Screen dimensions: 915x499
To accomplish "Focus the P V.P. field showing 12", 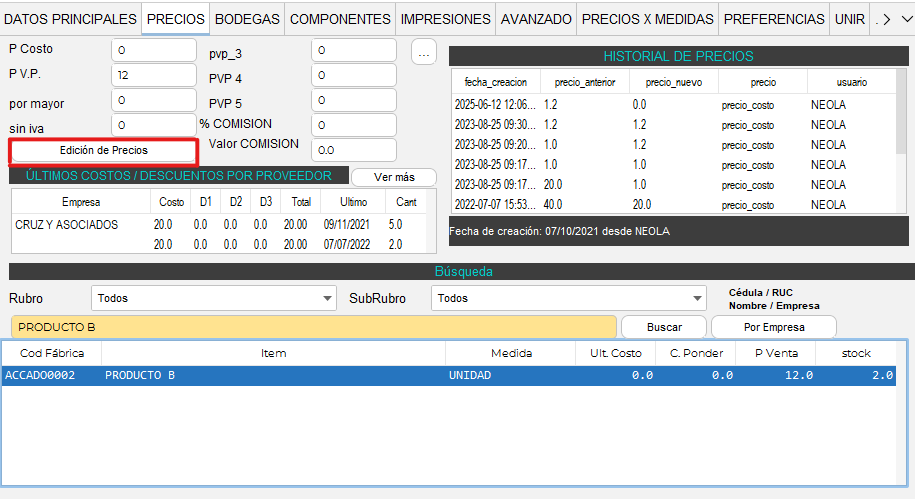I will click(154, 75).
